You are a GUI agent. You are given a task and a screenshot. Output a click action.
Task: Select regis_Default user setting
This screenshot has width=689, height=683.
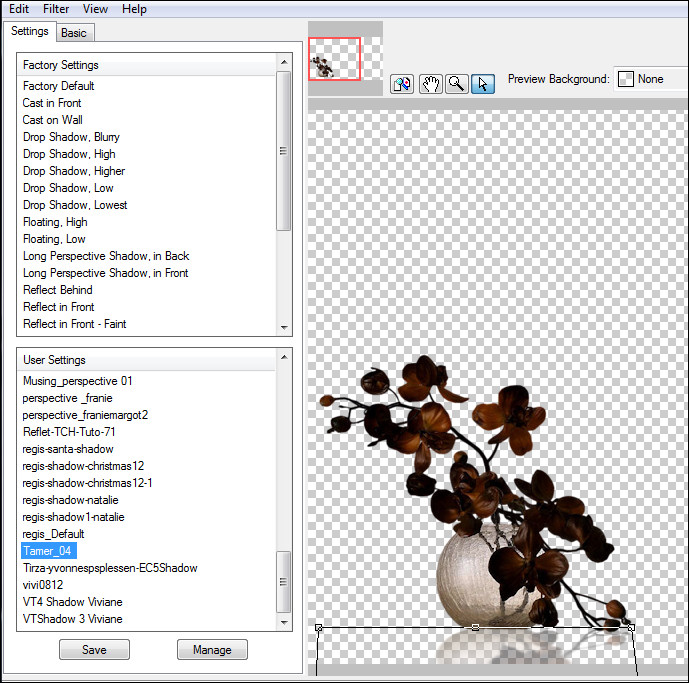53,534
